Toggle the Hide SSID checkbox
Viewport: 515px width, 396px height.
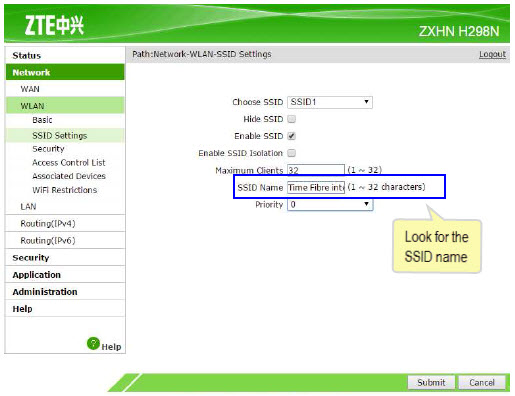292,119
